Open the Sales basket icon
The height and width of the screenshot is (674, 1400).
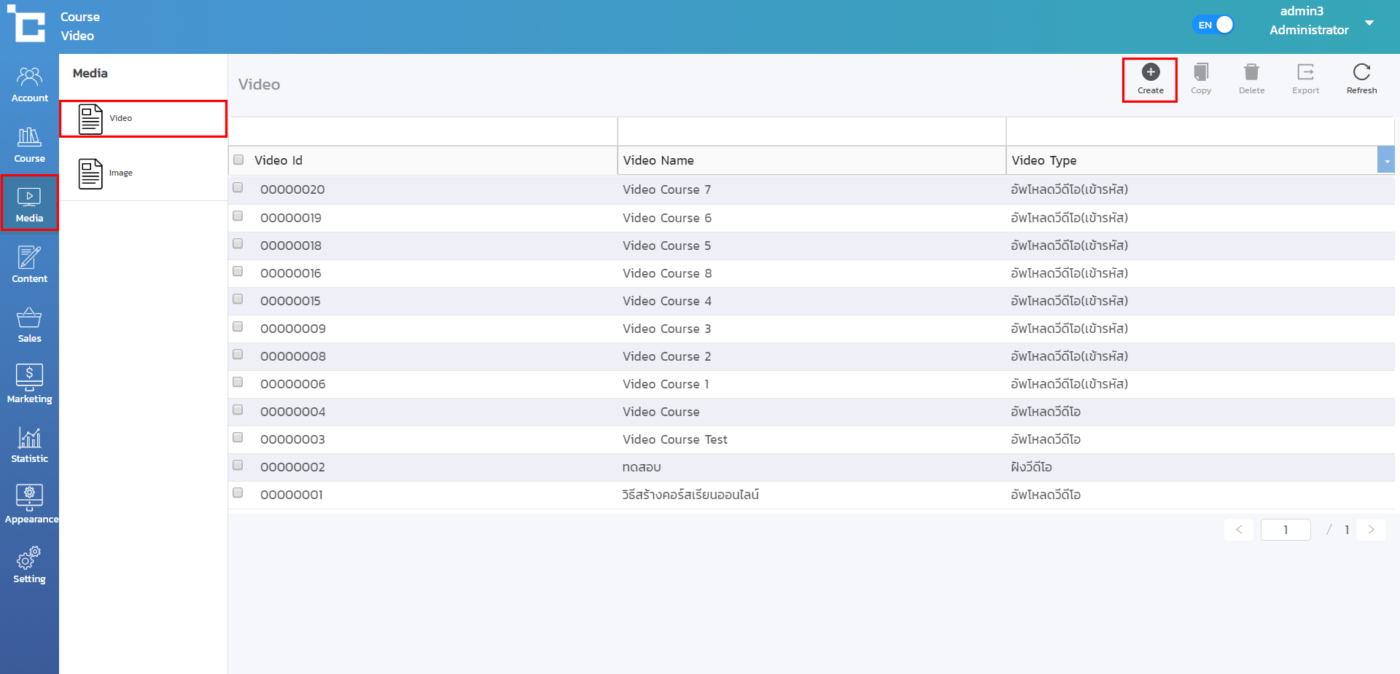(29, 324)
